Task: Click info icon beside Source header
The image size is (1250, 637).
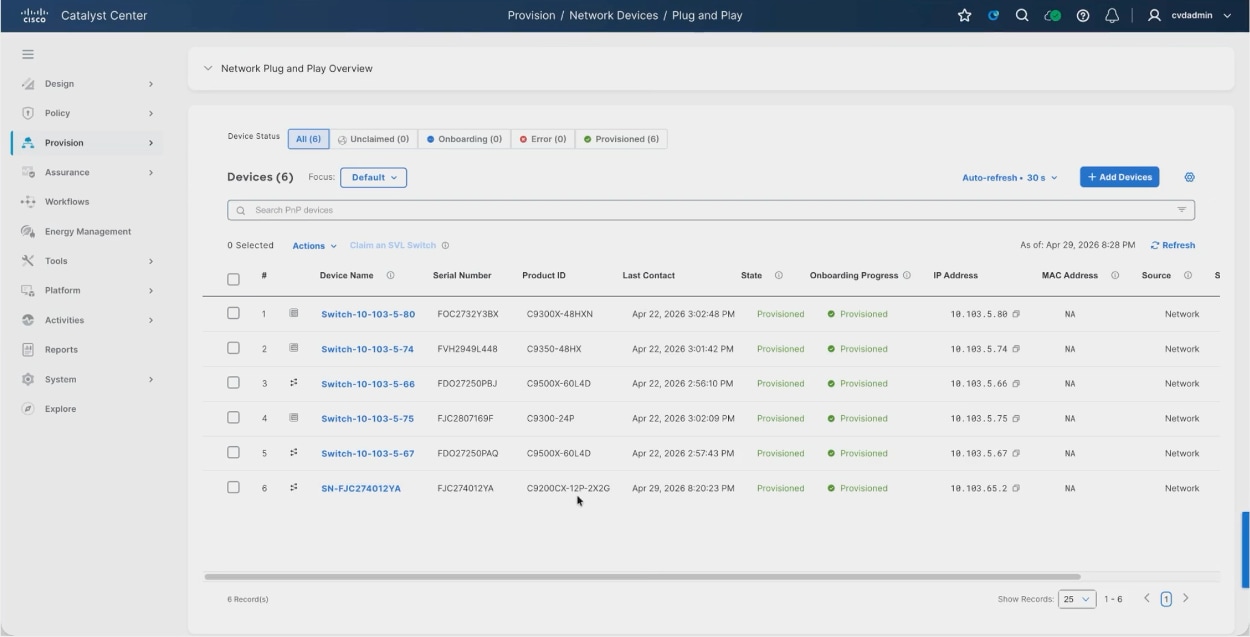Action: [1188, 276]
